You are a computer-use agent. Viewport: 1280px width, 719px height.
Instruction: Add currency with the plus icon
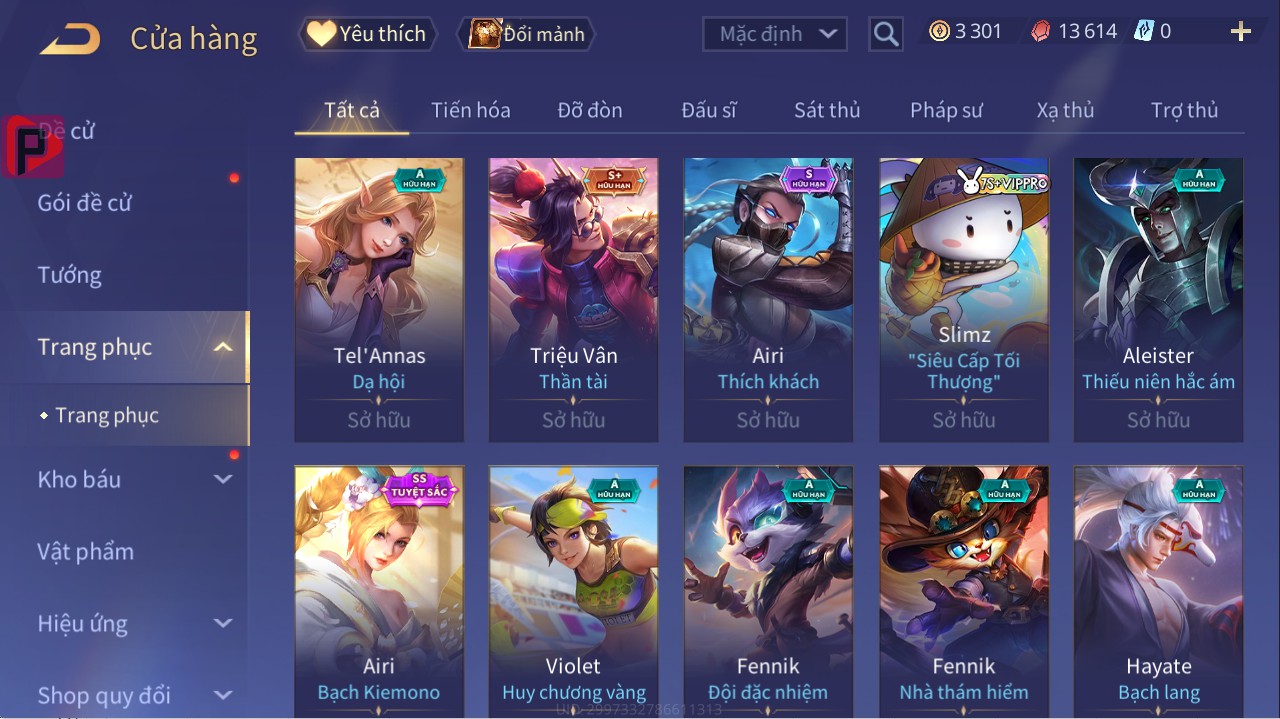point(1241,32)
